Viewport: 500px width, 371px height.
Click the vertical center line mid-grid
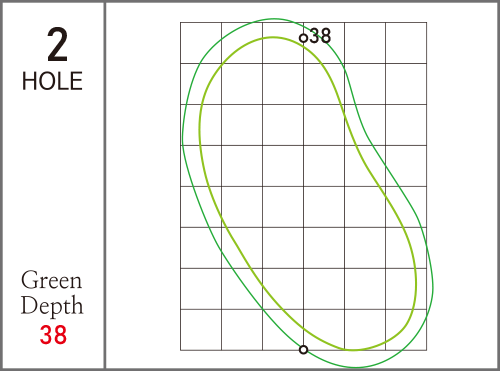click(x=303, y=187)
